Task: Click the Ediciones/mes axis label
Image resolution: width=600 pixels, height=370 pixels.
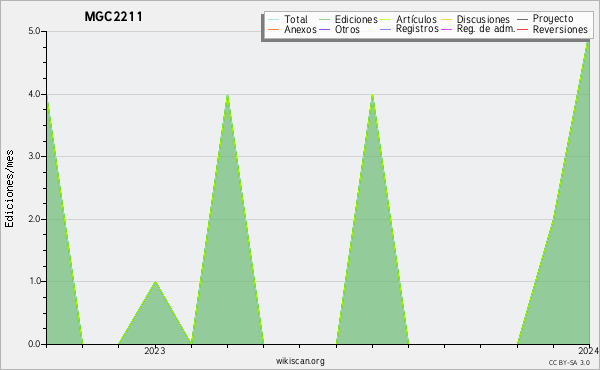Action: point(9,189)
